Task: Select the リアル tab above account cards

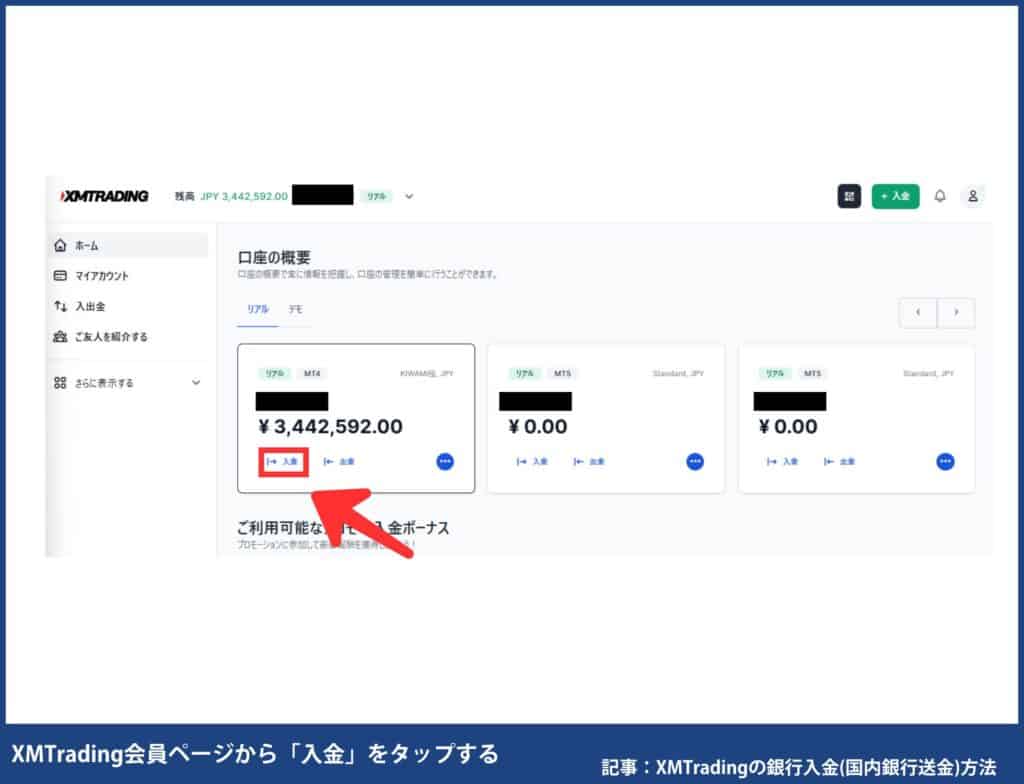Action: click(257, 311)
